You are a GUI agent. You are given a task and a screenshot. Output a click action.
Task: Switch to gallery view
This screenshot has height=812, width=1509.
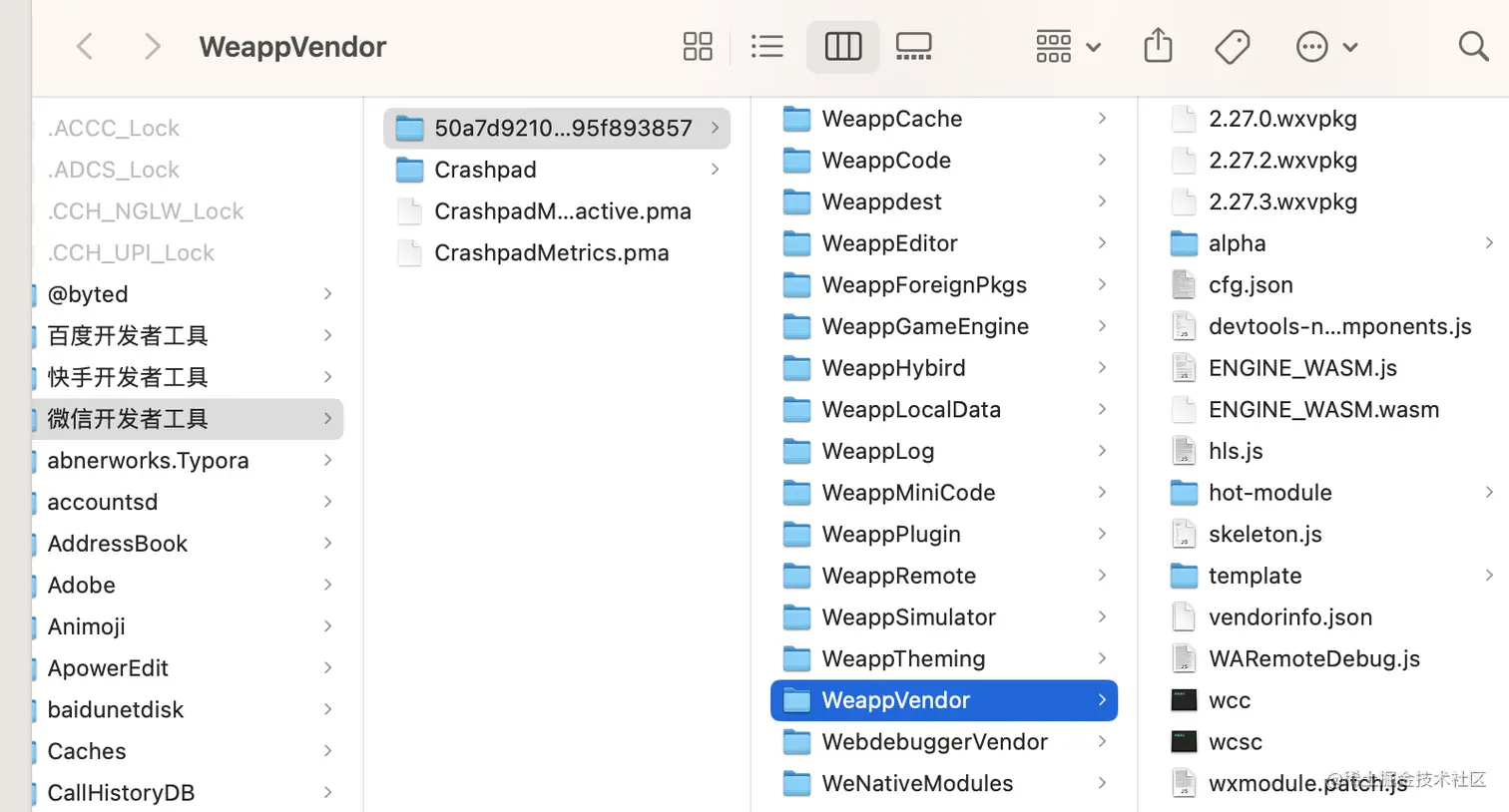(913, 46)
